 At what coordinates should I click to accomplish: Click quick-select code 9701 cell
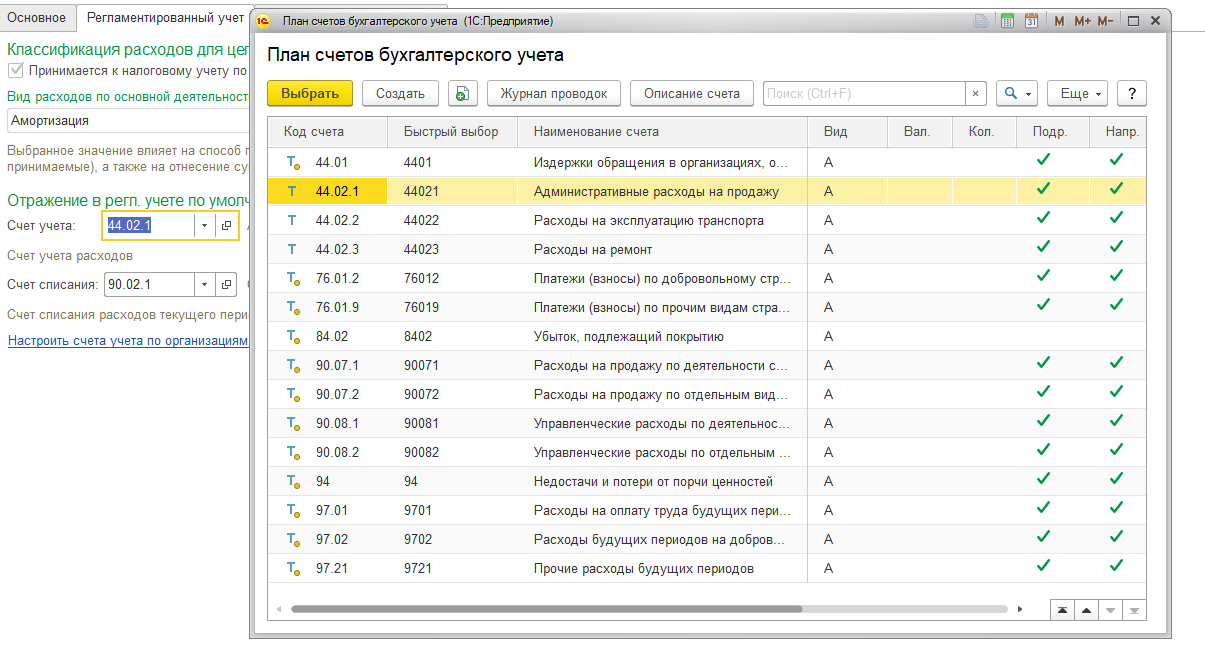pyautogui.click(x=452, y=510)
